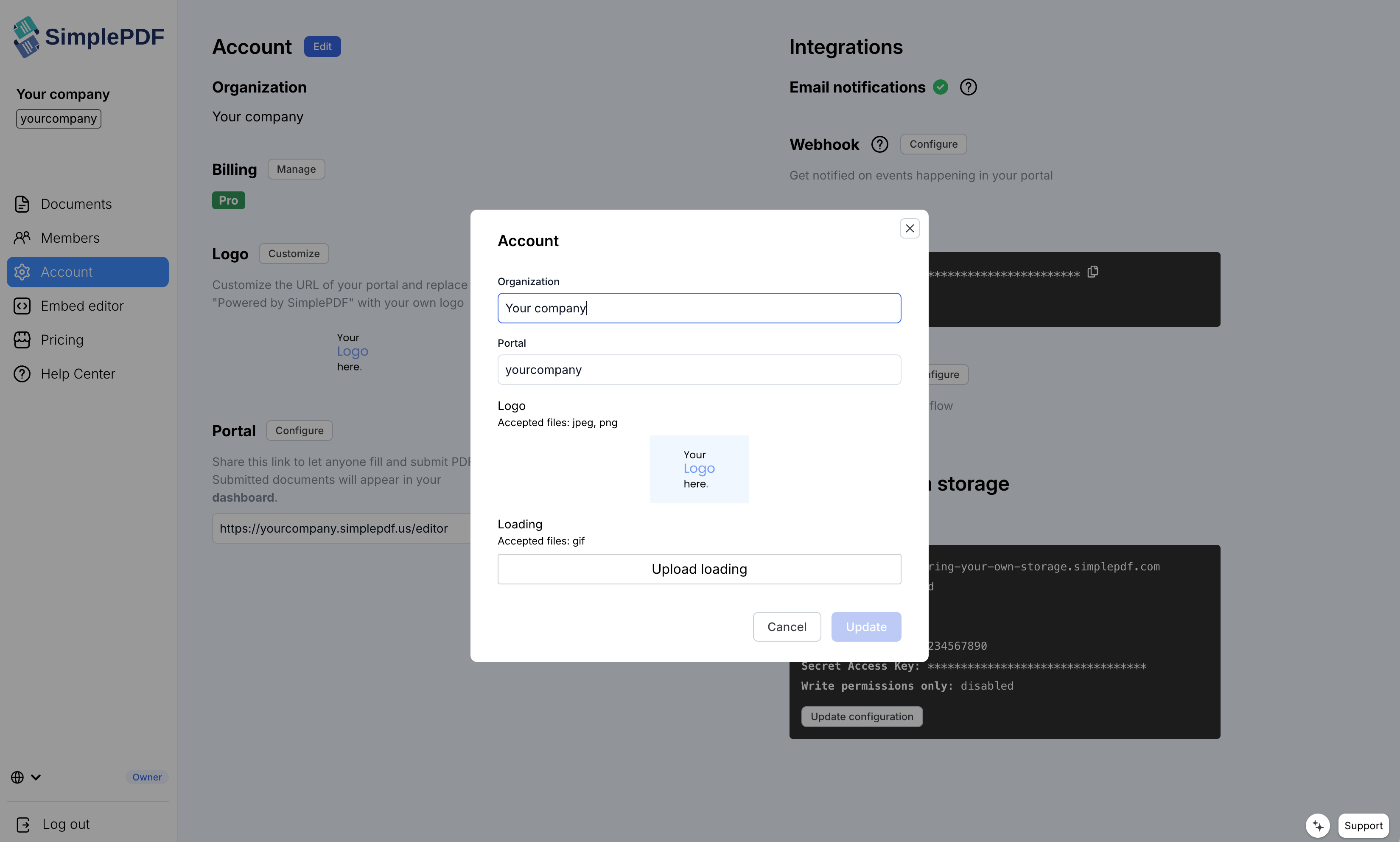Image resolution: width=1400 pixels, height=842 pixels.
Task: Go to Members page
Action: click(x=70, y=238)
